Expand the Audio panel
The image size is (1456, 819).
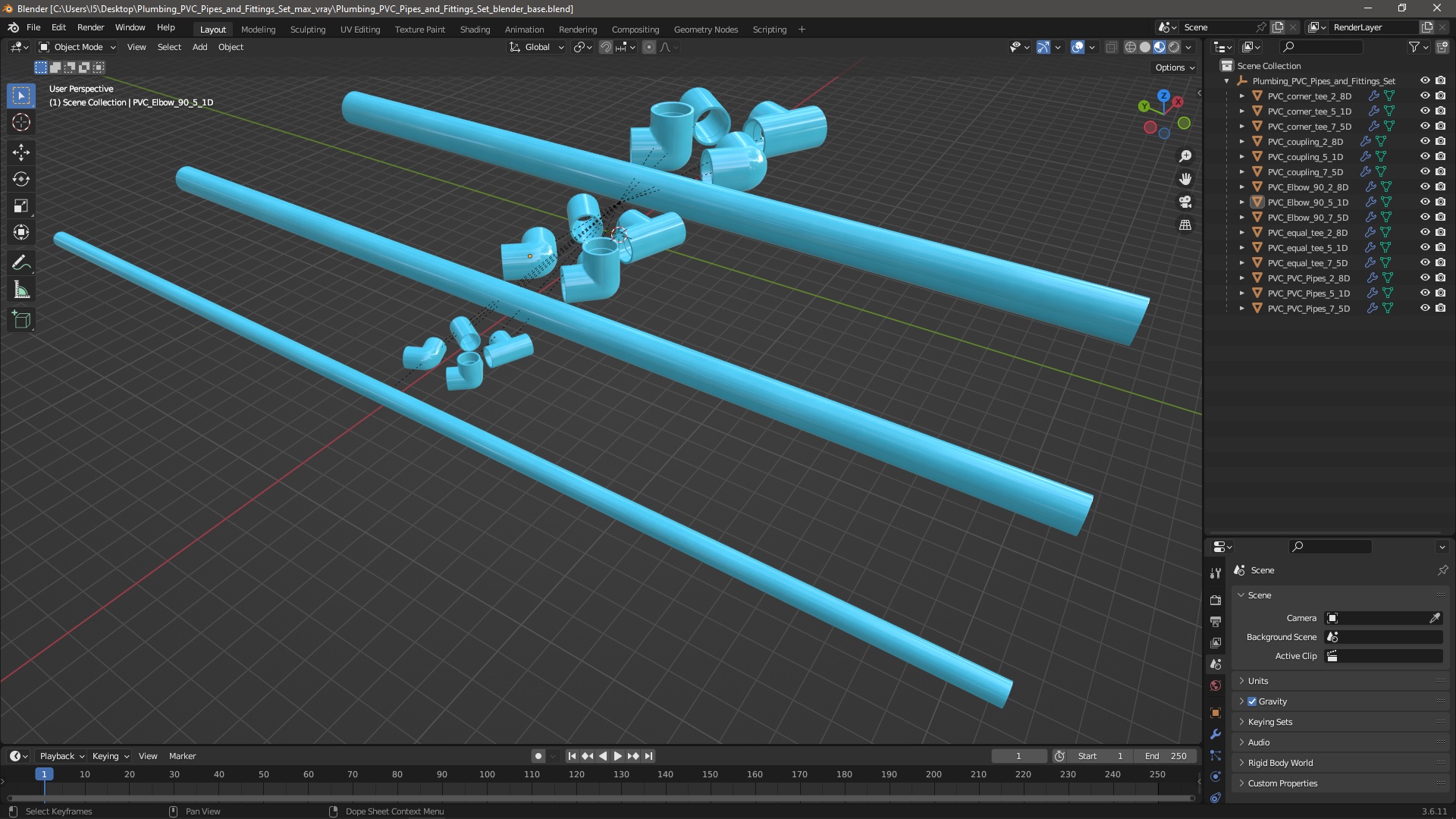click(x=1340, y=742)
